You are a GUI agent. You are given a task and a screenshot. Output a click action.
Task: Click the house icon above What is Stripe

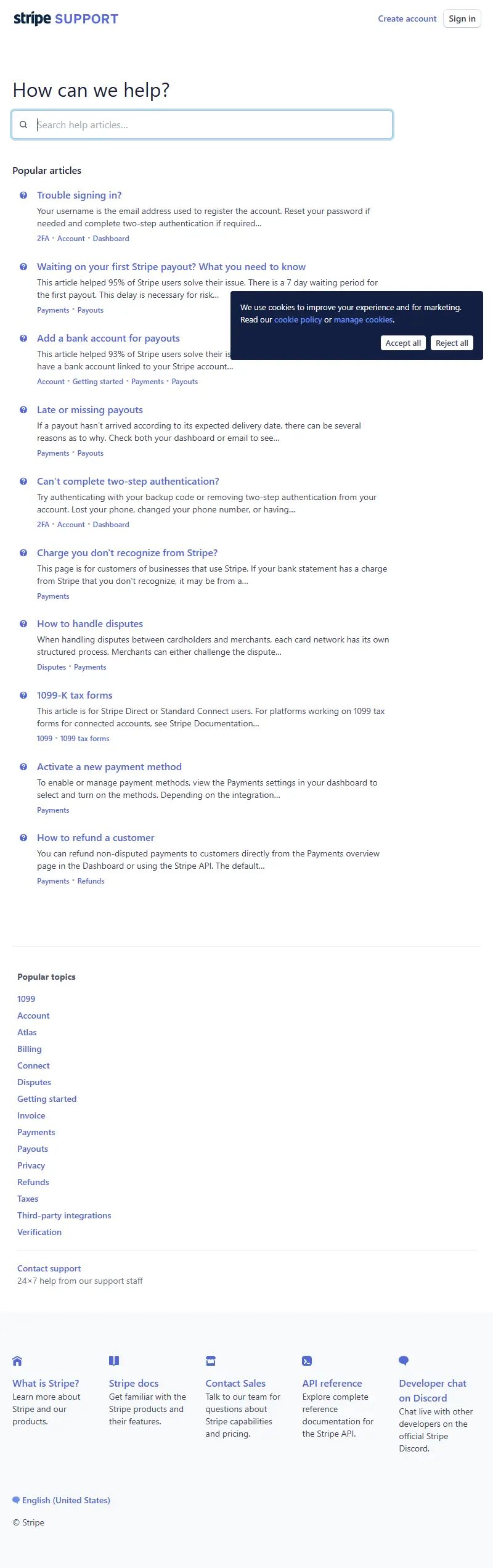coord(17,1361)
